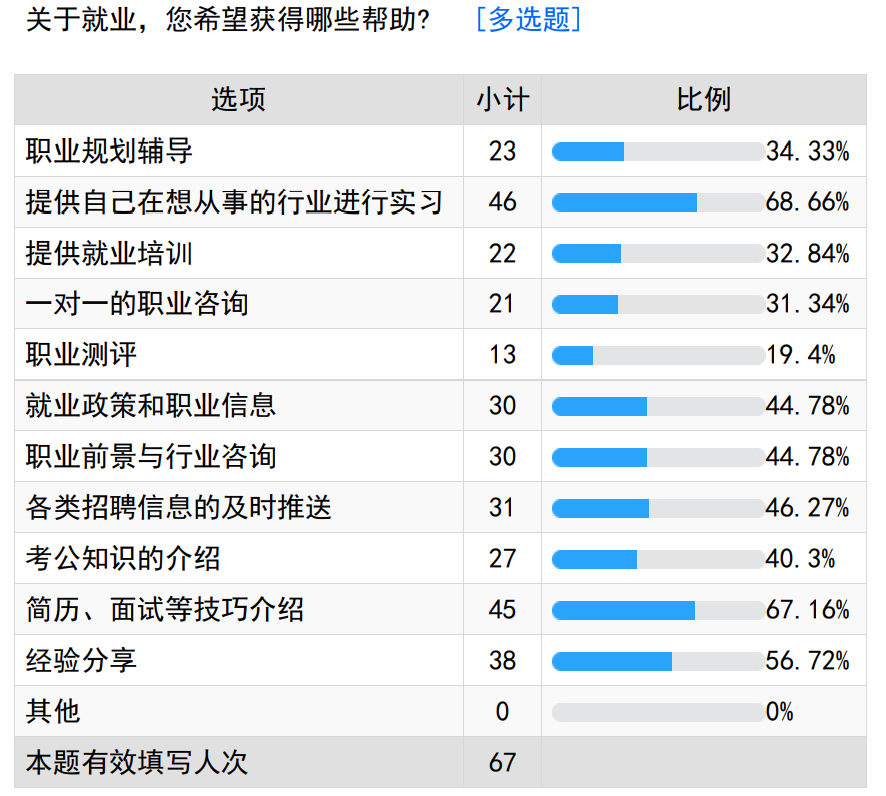Click the 选项 column header
The image size is (886, 796).
(x=238, y=100)
